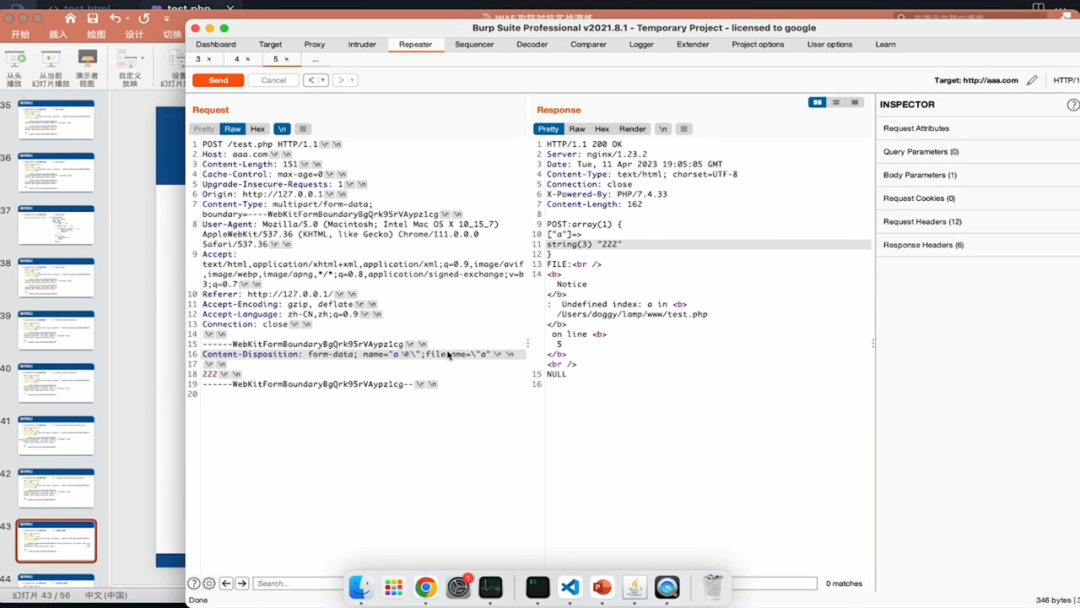1080x608 pixels.
Task: Click the request Search input field
Action: point(298,583)
